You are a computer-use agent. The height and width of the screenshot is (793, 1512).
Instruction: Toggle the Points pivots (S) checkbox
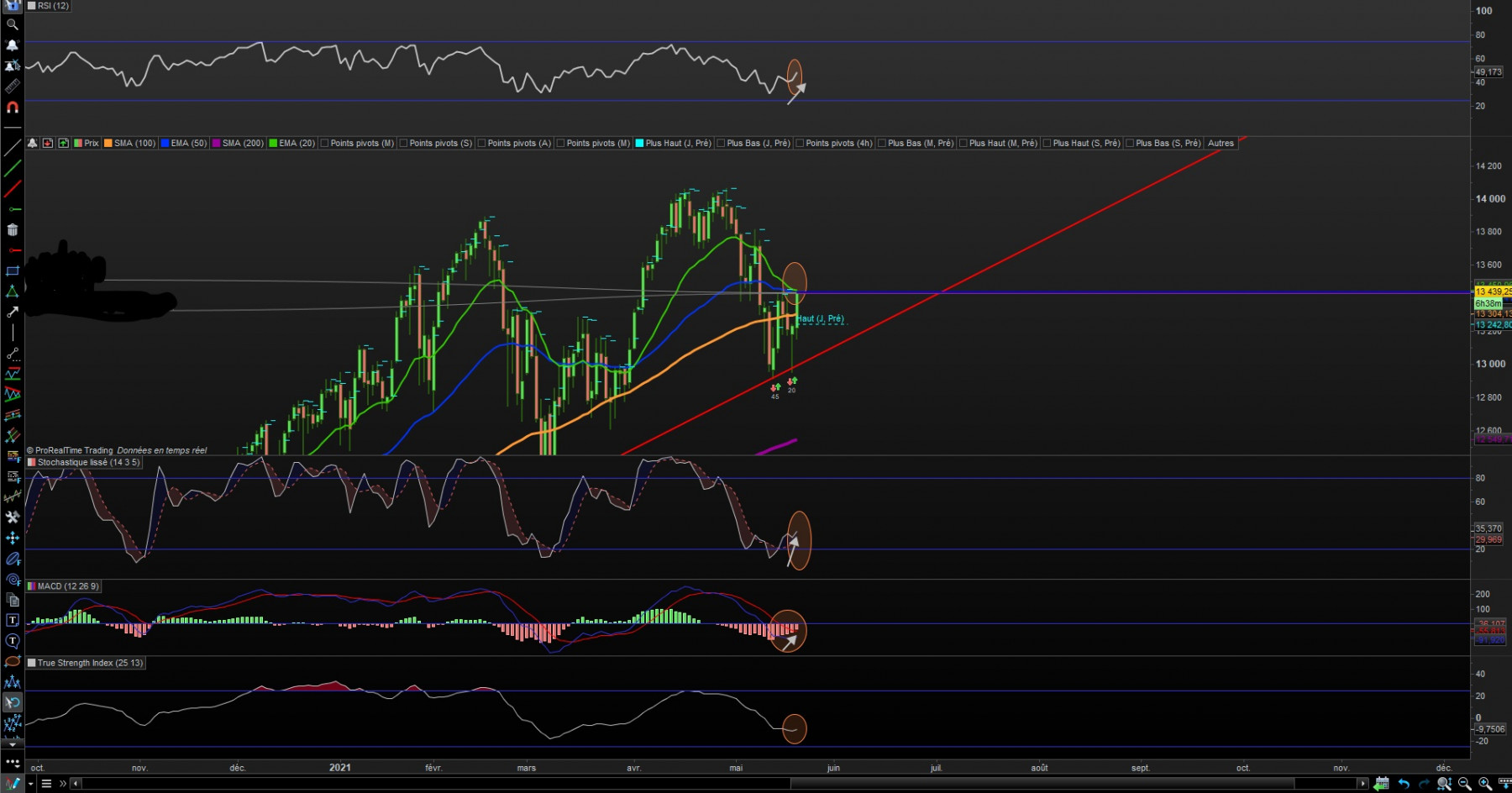pos(403,143)
